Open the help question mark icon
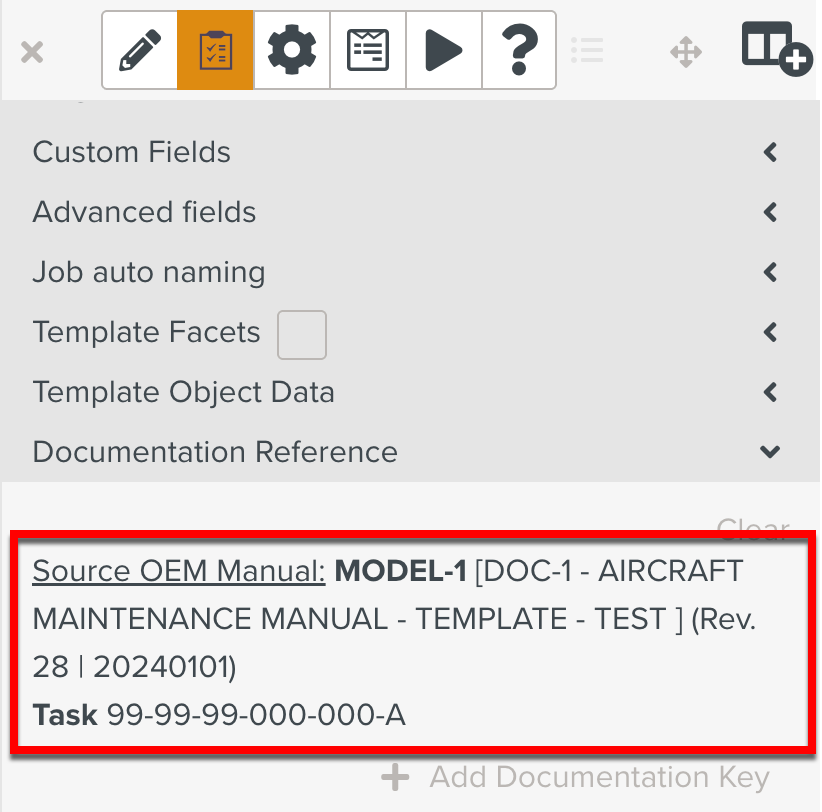The height and width of the screenshot is (812, 822). [x=519, y=49]
